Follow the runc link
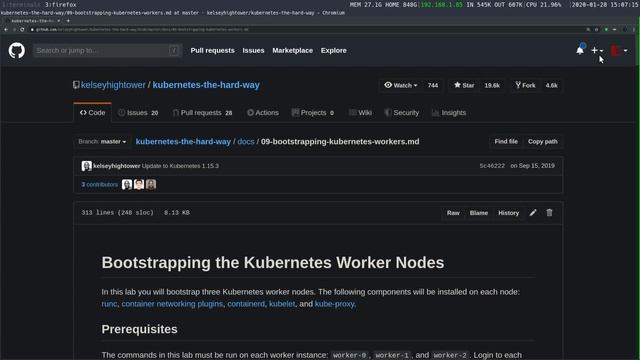This screenshot has width=640, height=360. click(109, 304)
